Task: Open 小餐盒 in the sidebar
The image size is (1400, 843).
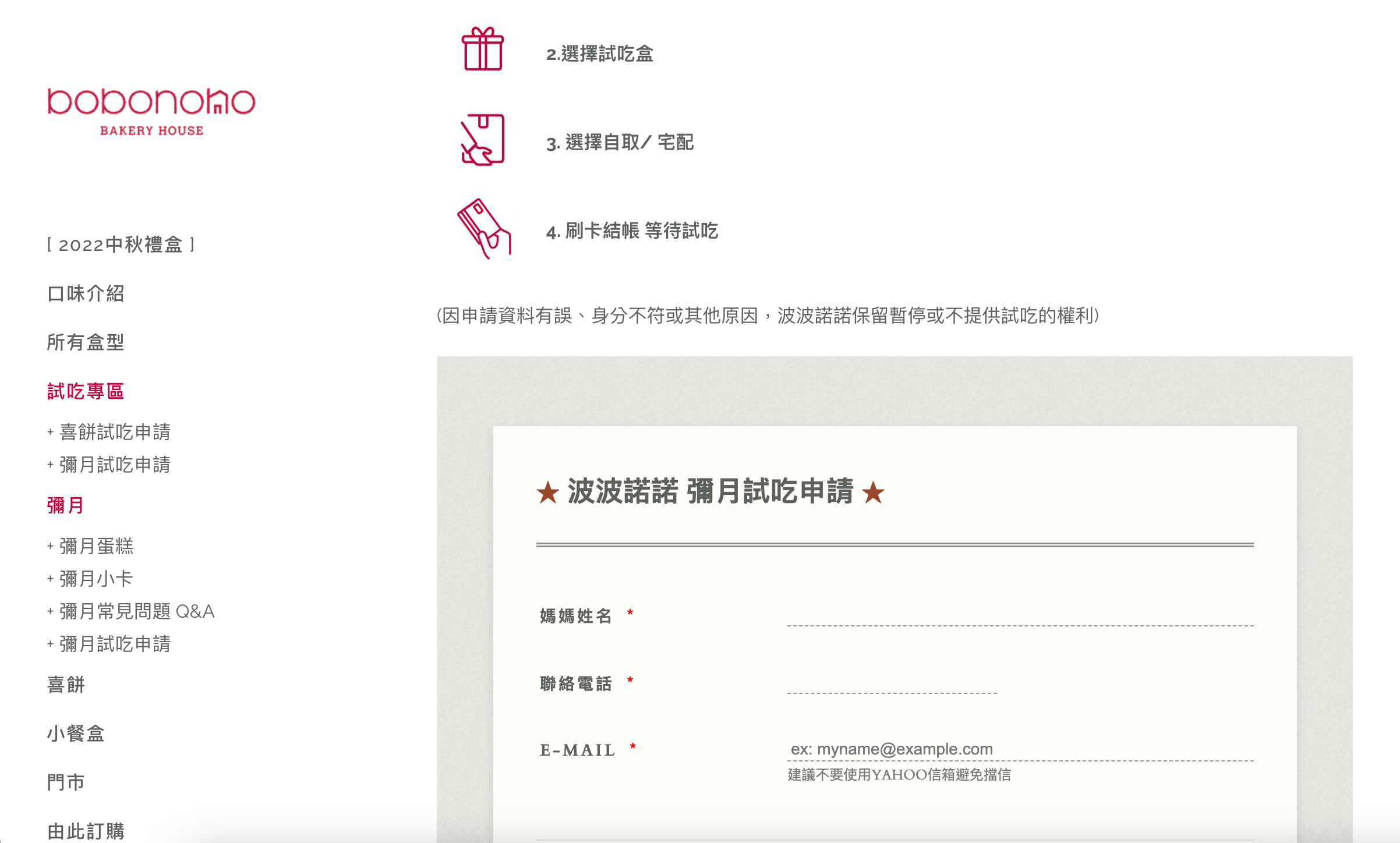Action: tap(76, 734)
